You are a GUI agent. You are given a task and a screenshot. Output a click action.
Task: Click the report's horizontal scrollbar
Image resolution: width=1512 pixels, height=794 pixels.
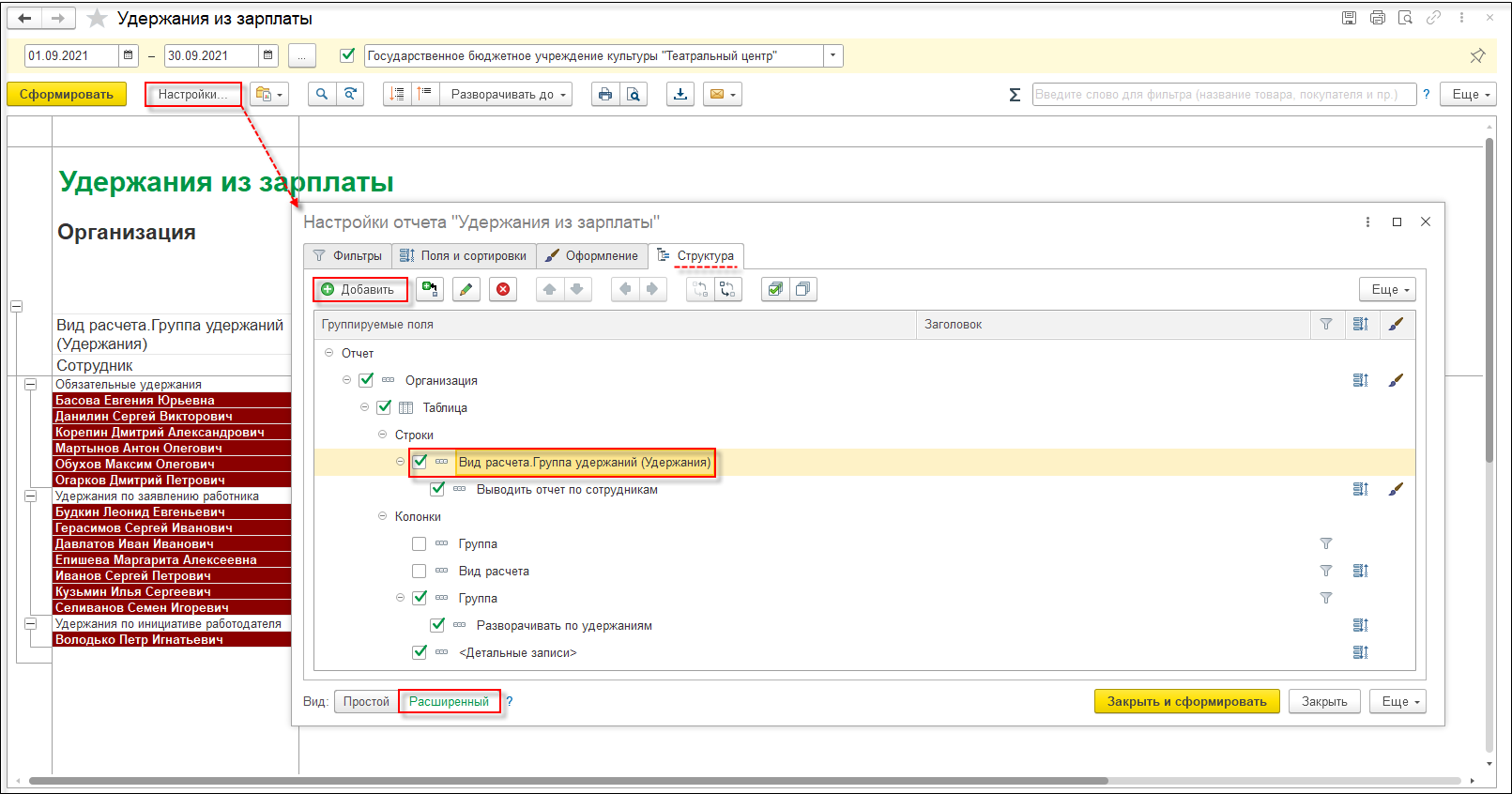(x=568, y=781)
